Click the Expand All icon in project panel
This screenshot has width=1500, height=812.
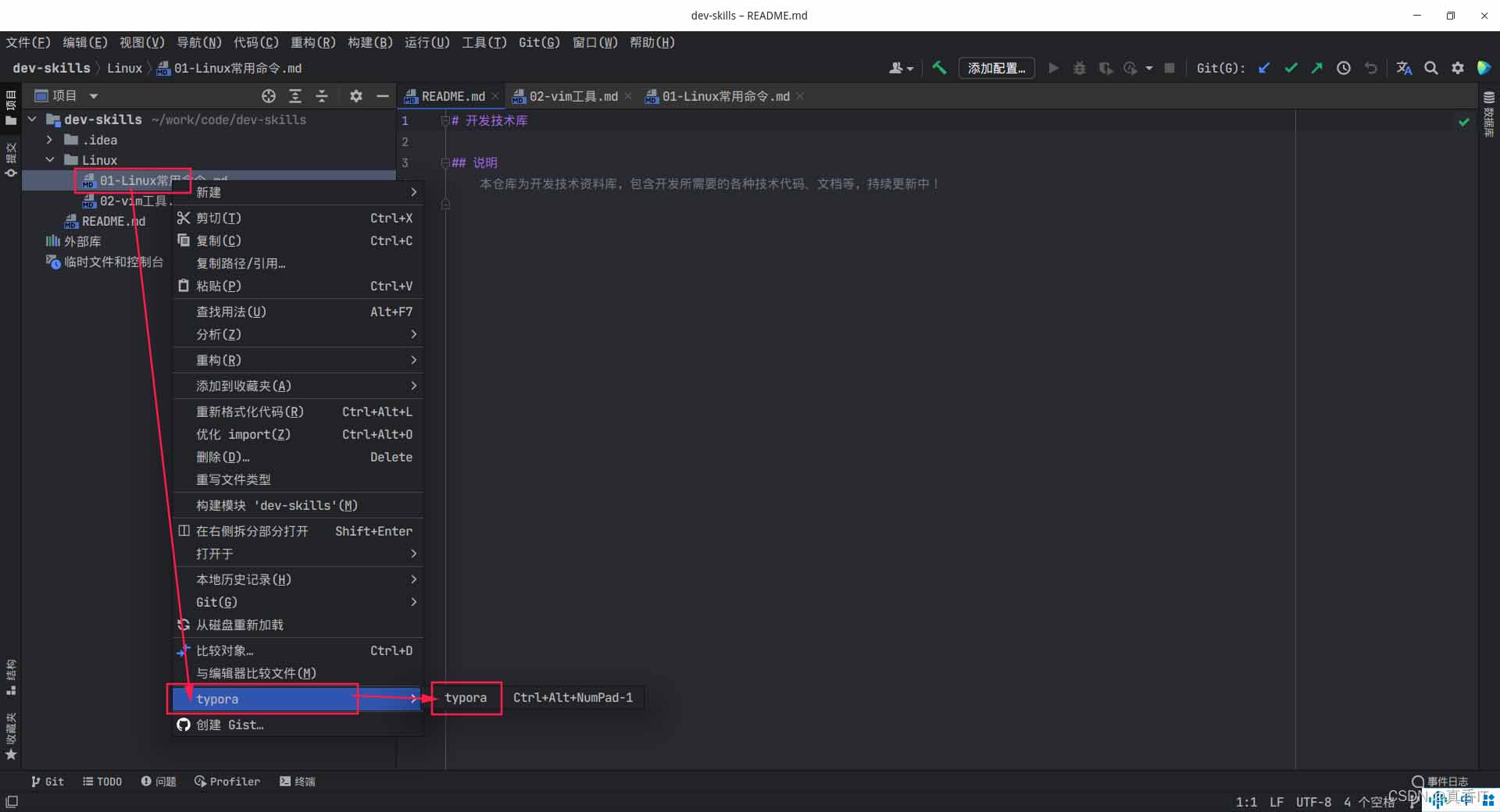tap(295, 96)
